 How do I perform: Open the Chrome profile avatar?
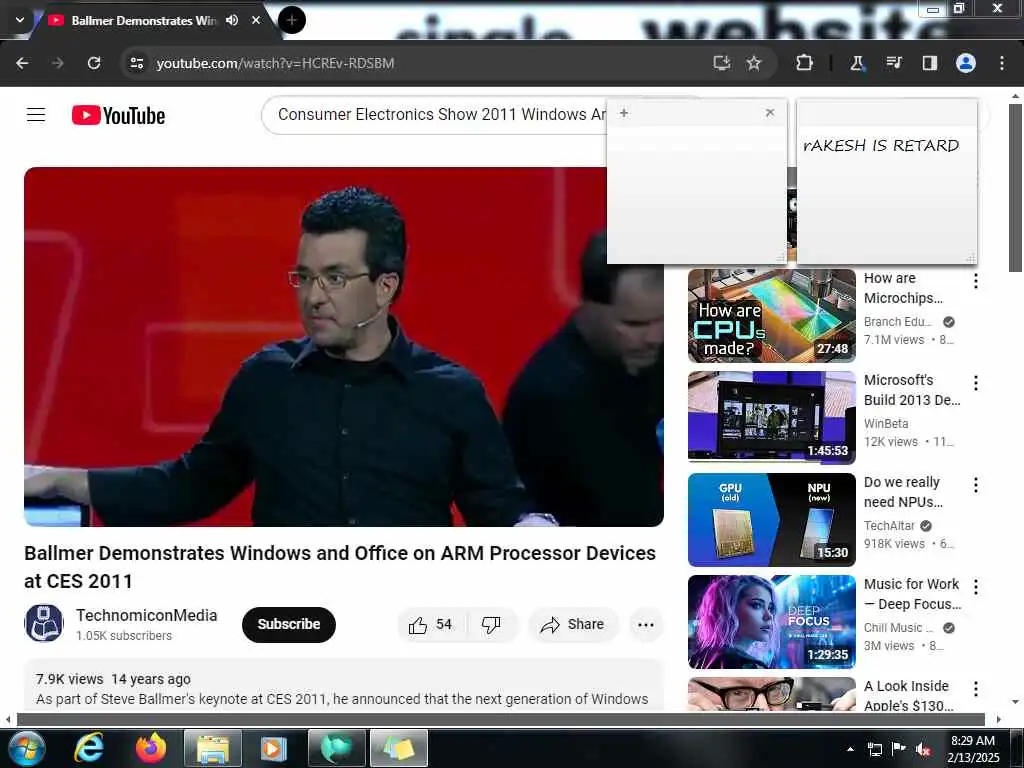click(966, 63)
